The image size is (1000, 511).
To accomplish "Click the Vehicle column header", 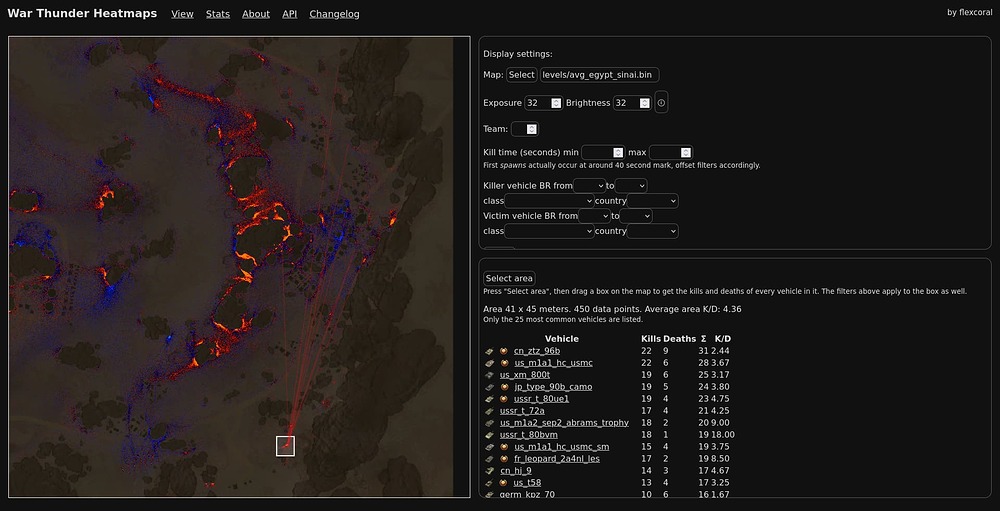I will click(x=562, y=339).
